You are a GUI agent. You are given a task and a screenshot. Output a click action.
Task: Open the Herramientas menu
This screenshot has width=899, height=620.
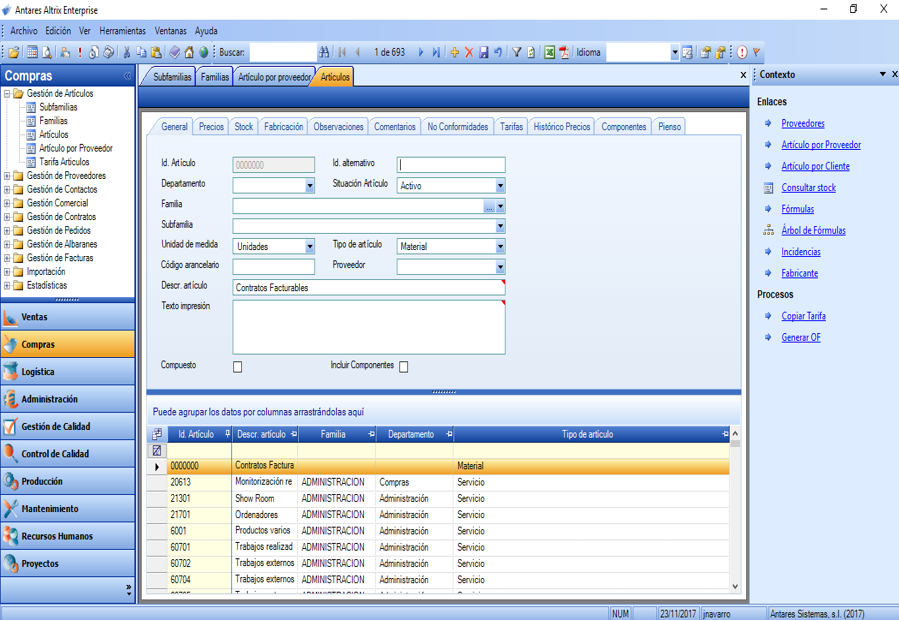click(x=123, y=31)
